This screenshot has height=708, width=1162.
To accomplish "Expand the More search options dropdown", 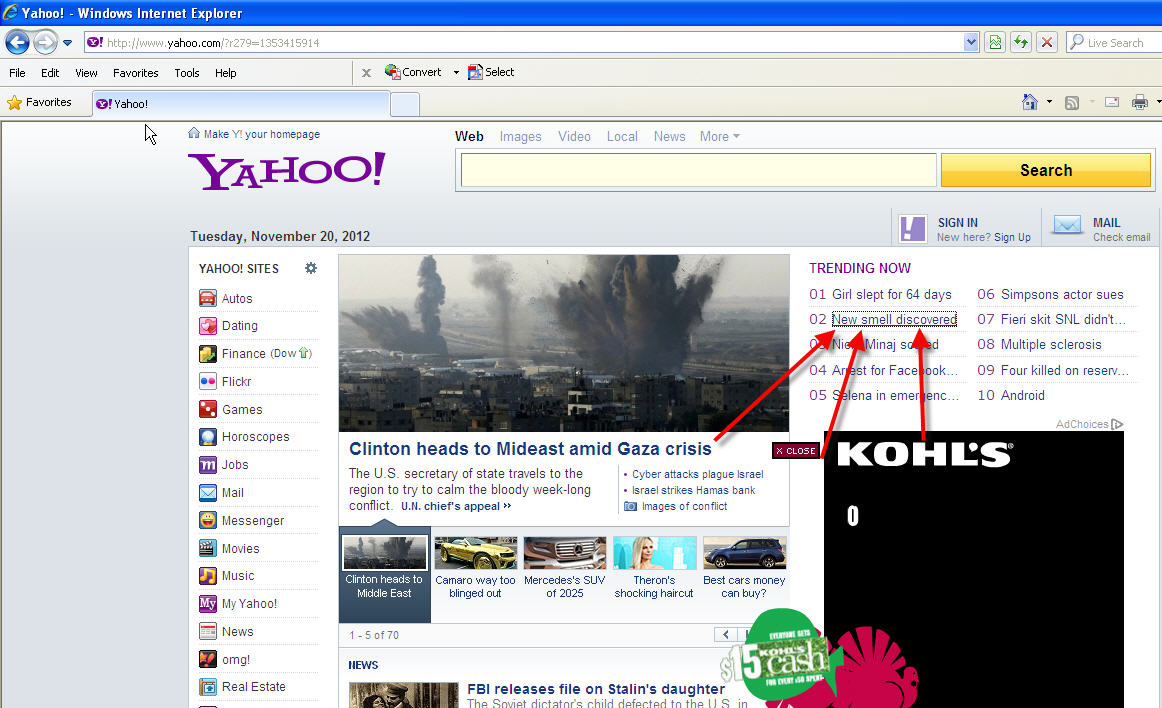I will (x=720, y=136).
